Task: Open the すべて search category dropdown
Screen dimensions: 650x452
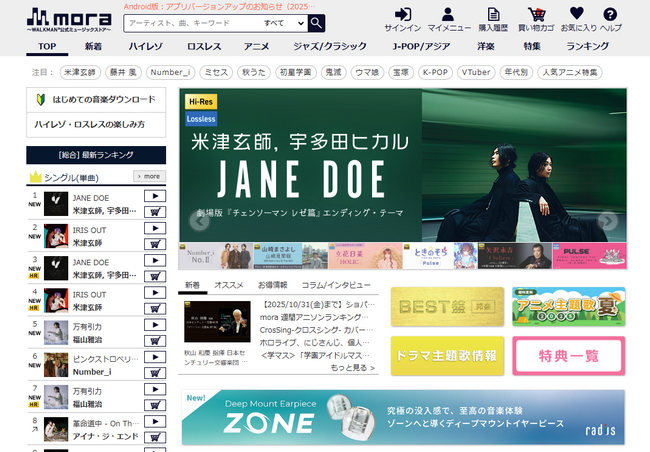Action: (284, 23)
